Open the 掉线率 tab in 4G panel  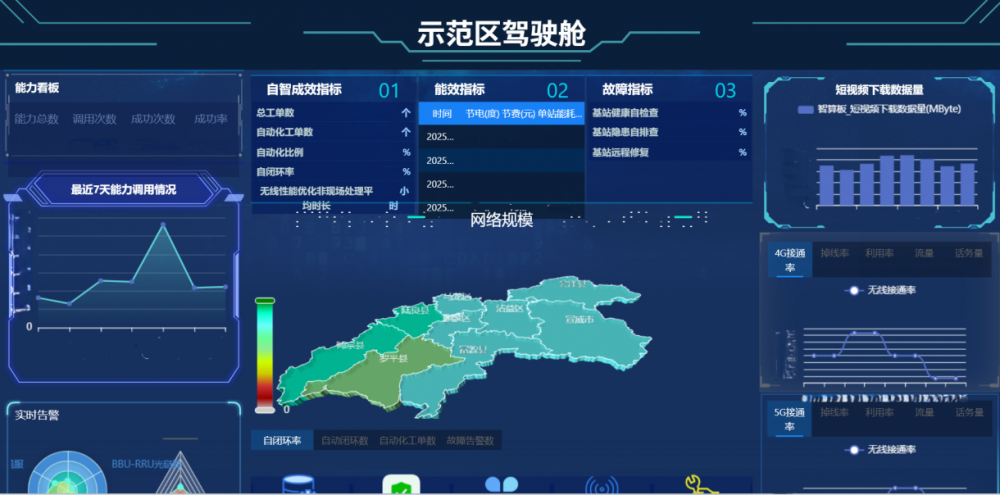tap(834, 254)
